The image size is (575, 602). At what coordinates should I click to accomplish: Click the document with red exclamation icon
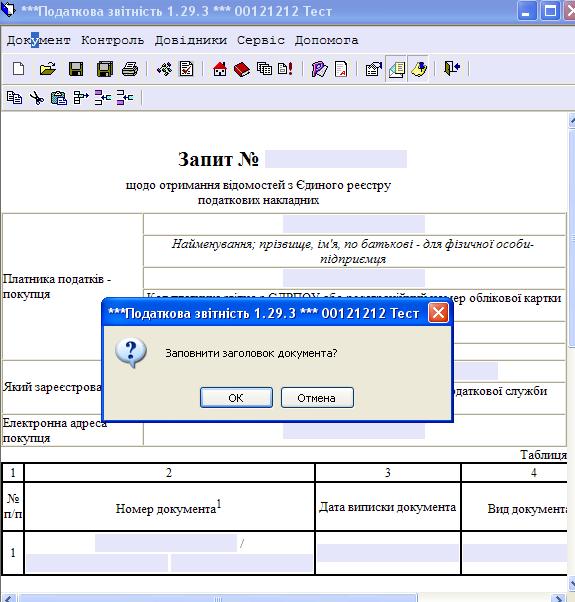tap(286, 69)
